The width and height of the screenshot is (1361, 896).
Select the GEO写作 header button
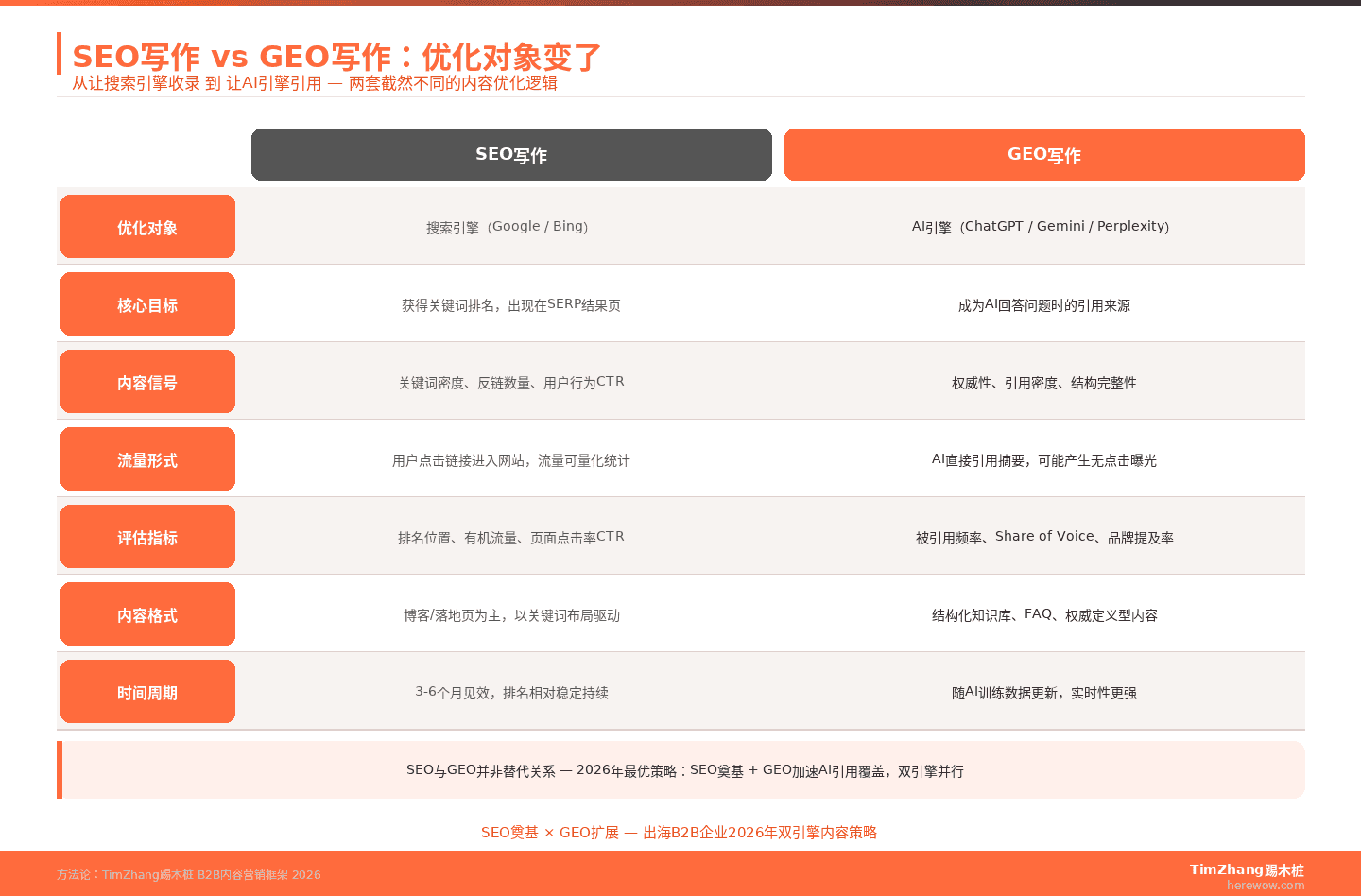click(x=1044, y=154)
